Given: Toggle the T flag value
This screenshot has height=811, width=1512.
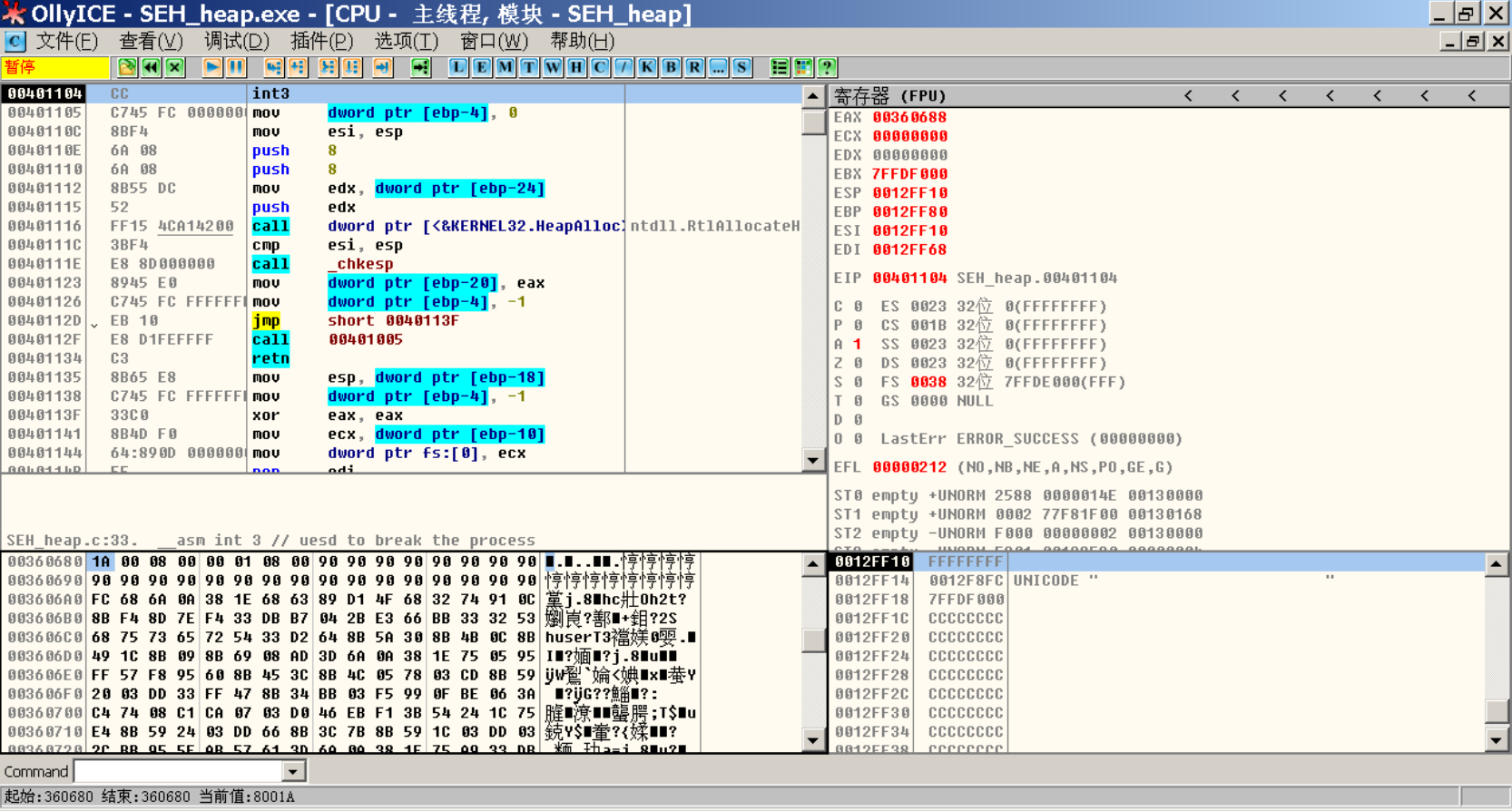Looking at the screenshot, I should 858,401.
